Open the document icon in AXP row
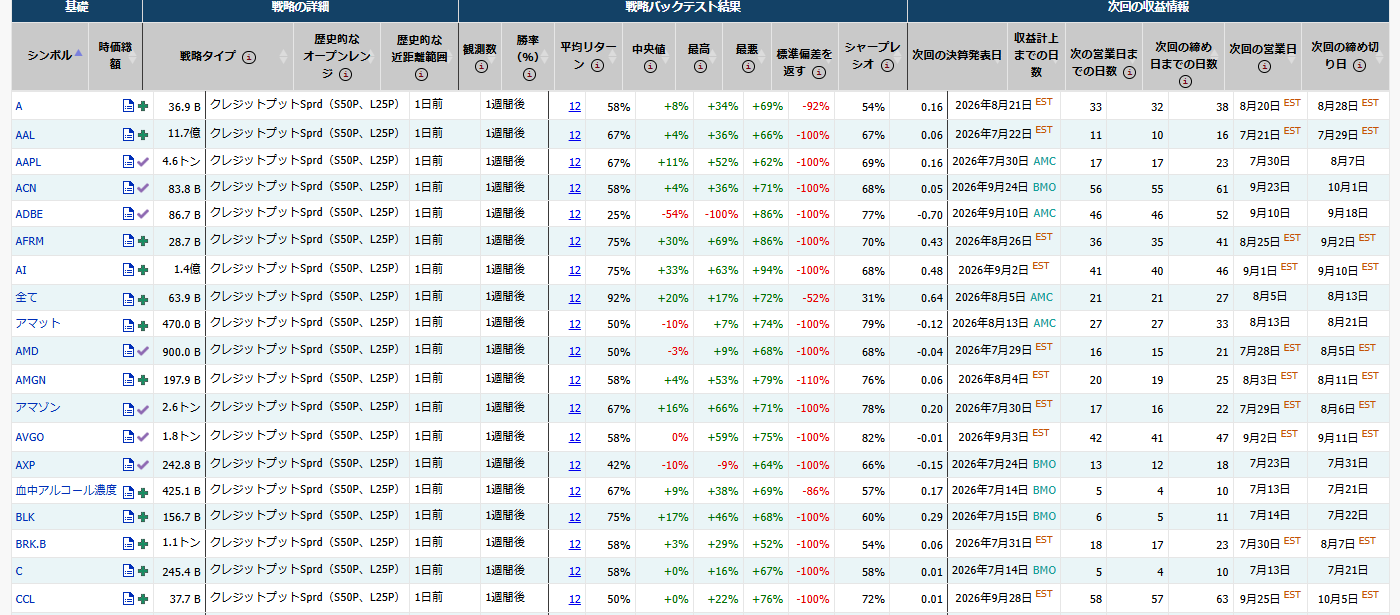The height and width of the screenshot is (615, 1400). point(128,465)
